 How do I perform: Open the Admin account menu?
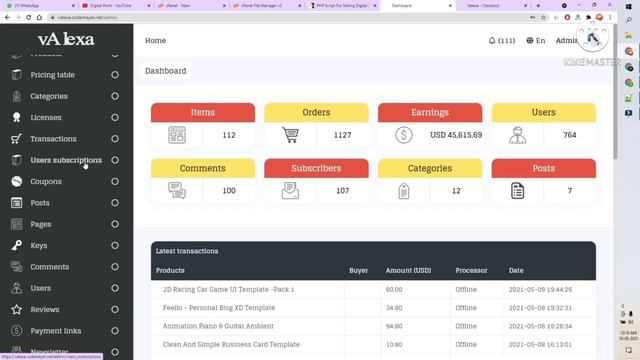click(567, 40)
